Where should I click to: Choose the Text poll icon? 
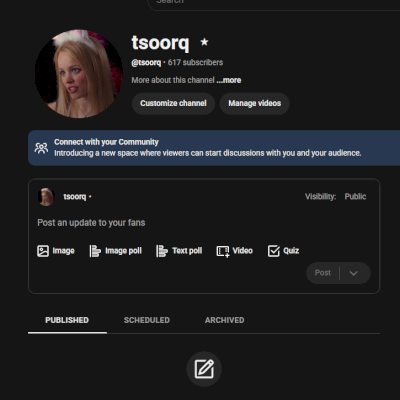162,251
